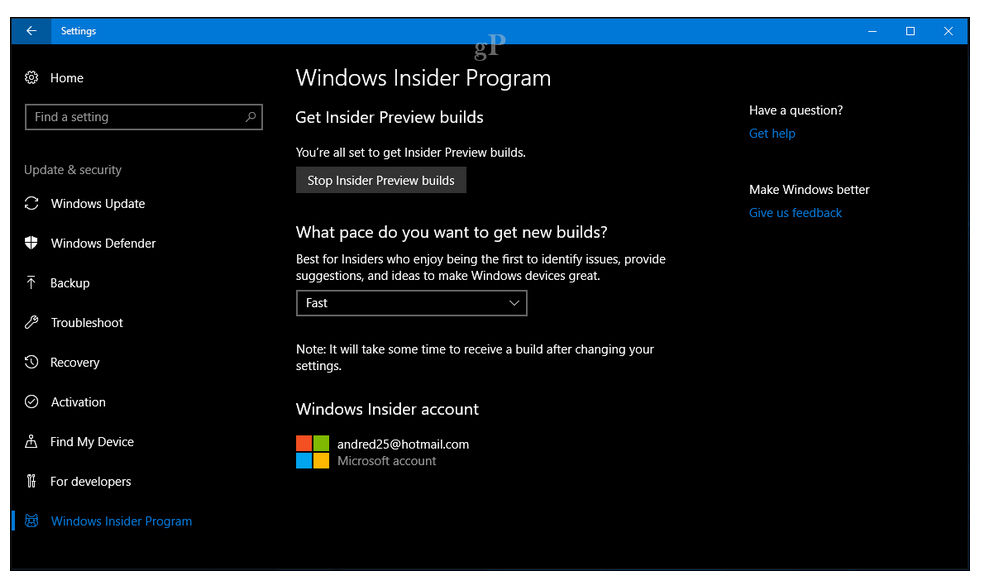Click Stop Insider Preview builds button

(x=381, y=180)
